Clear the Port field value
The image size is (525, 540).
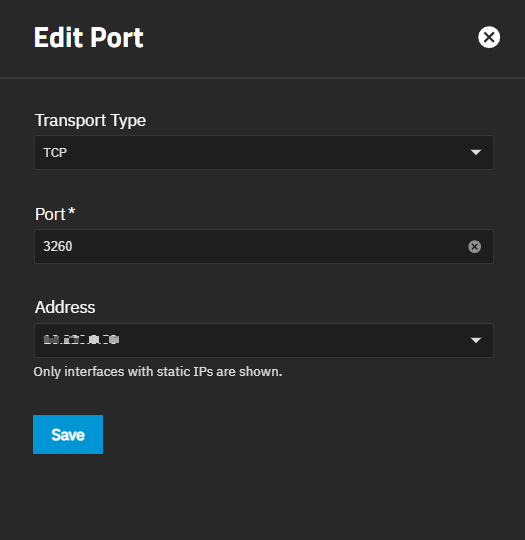pos(474,247)
